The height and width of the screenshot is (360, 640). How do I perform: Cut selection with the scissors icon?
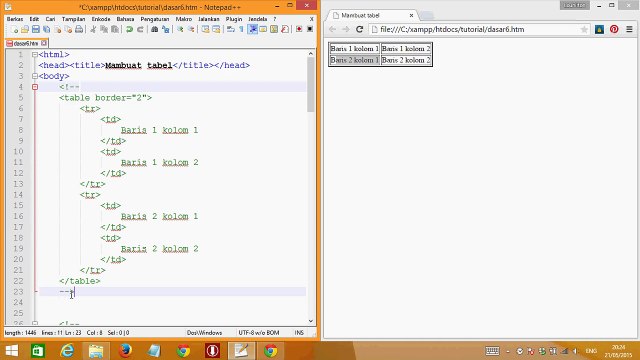click(x=93, y=29)
